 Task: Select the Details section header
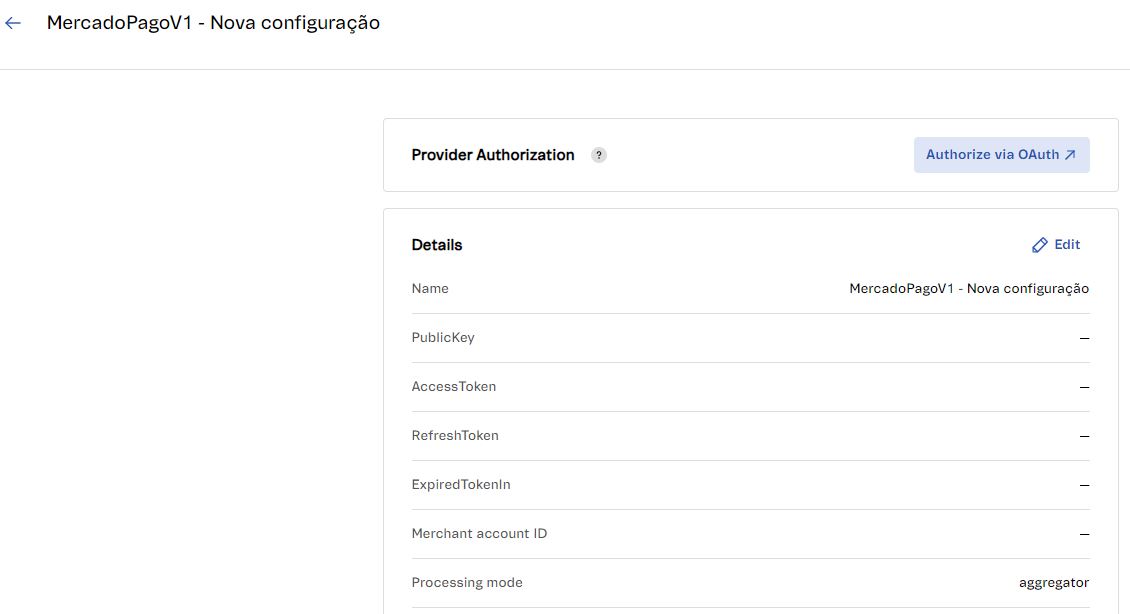(436, 244)
